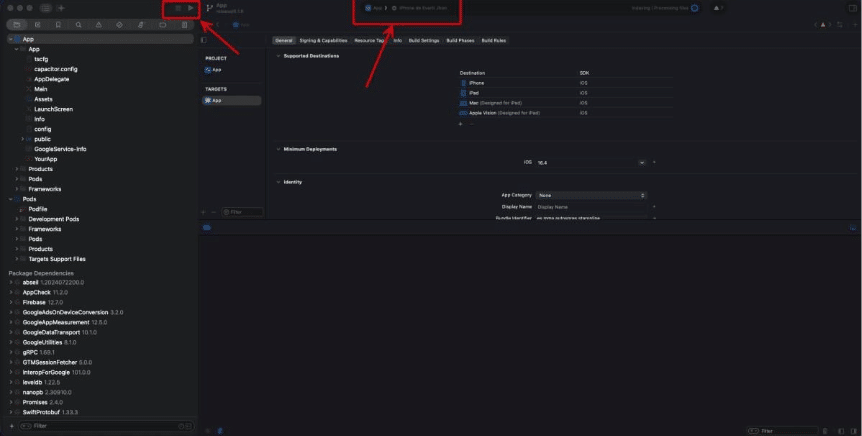Image resolution: width=862 pixels, height=436 pixels.
Task: Add a new editor pane
Action: pos(853,25)
